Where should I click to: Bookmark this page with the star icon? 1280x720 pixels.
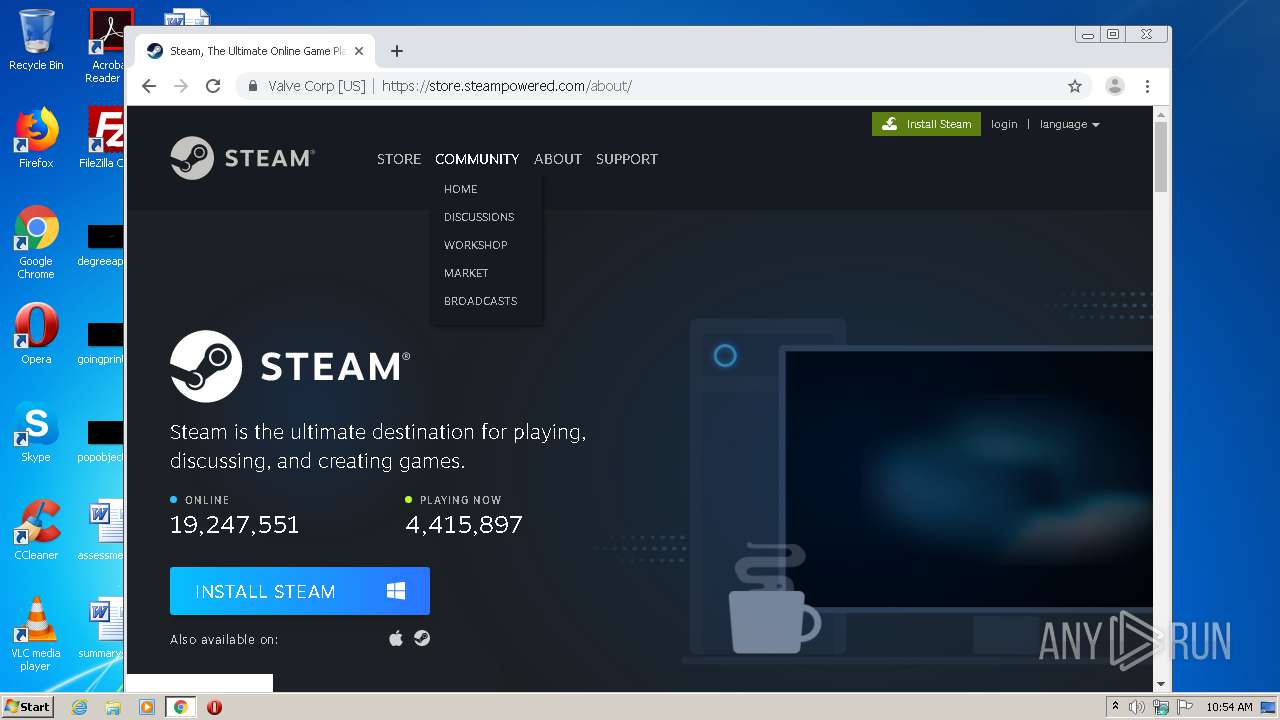[x=1075, y=86]
